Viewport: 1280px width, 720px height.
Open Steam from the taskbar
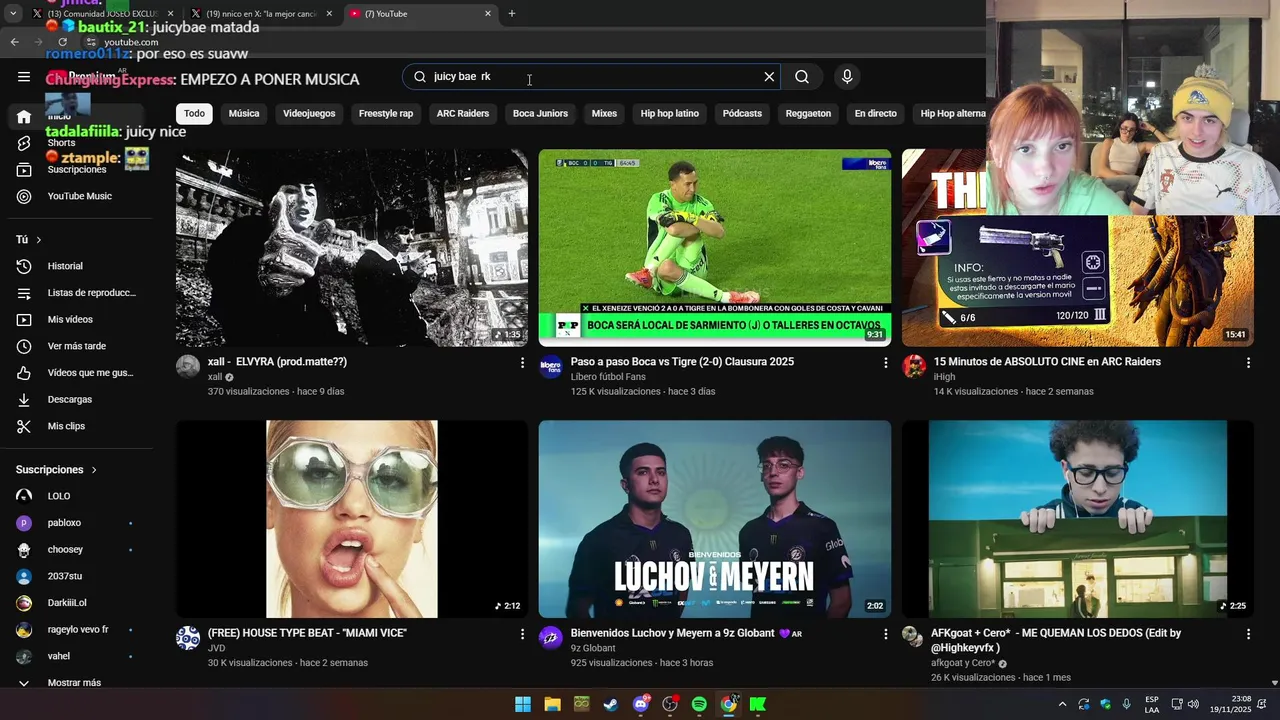(x=611, y=704)
